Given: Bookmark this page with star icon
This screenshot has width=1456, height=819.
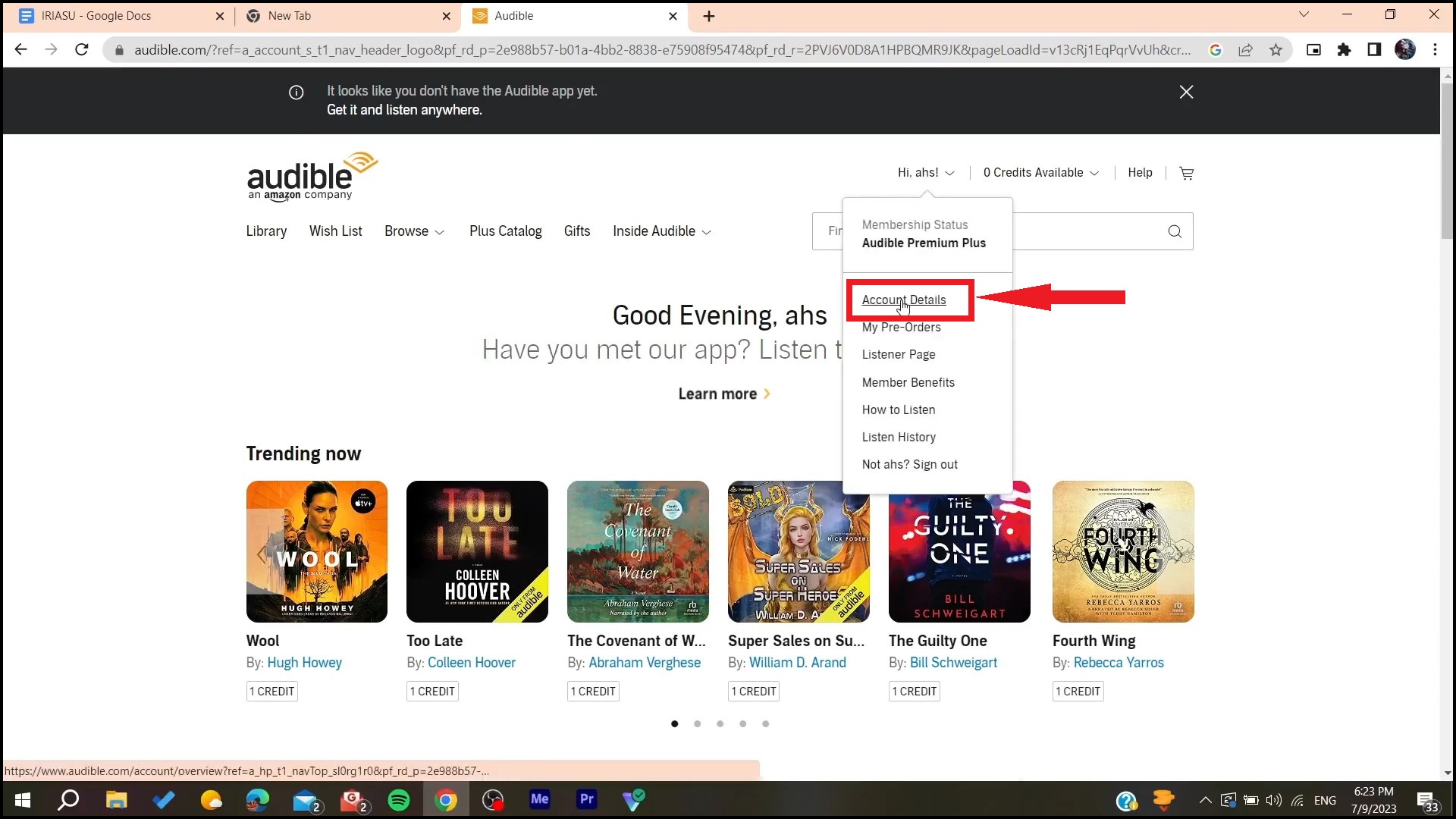Looking at the screenshot, I should 1276,50.
